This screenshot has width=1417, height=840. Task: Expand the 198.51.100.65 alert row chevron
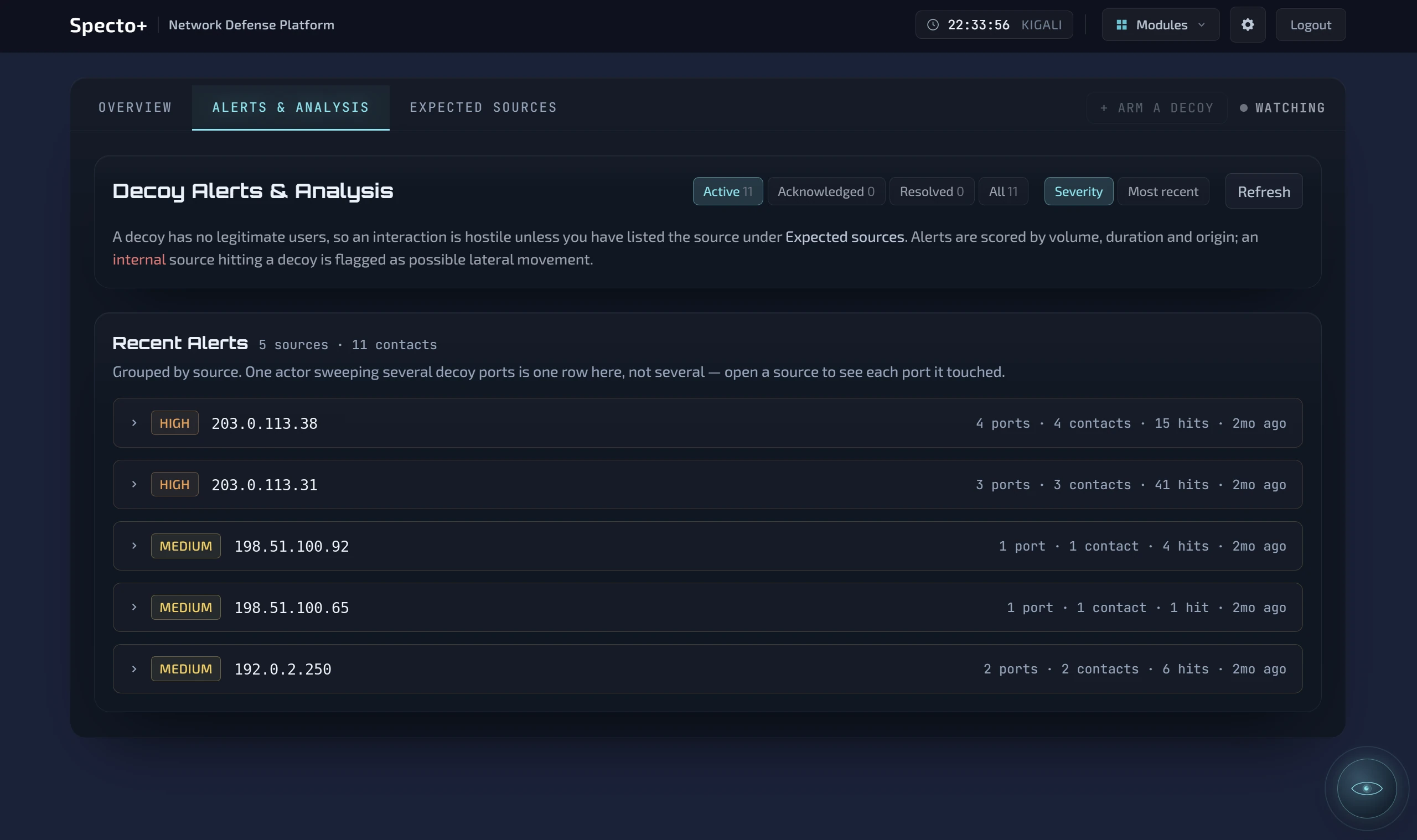[x=134, y=607]
